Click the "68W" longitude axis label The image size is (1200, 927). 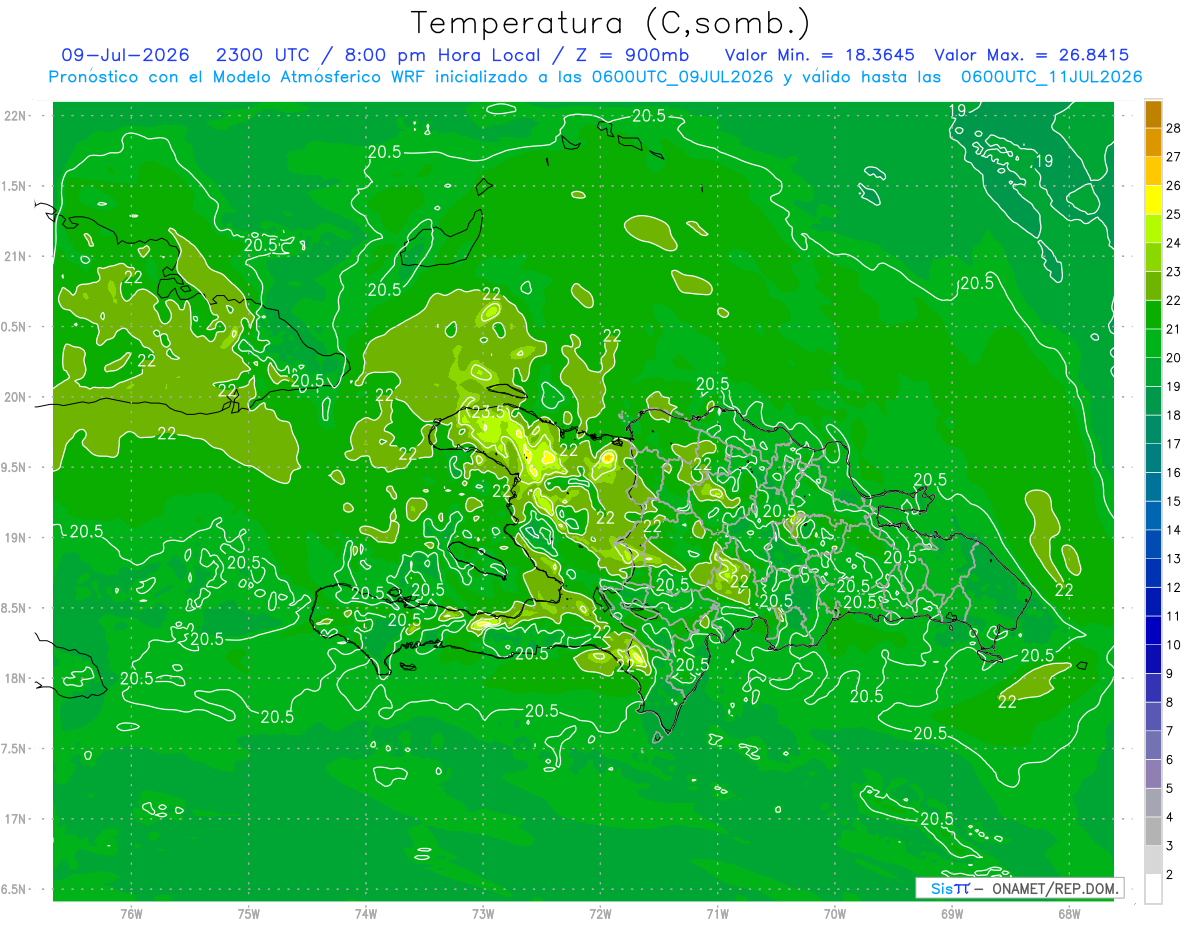(1069, 914)
